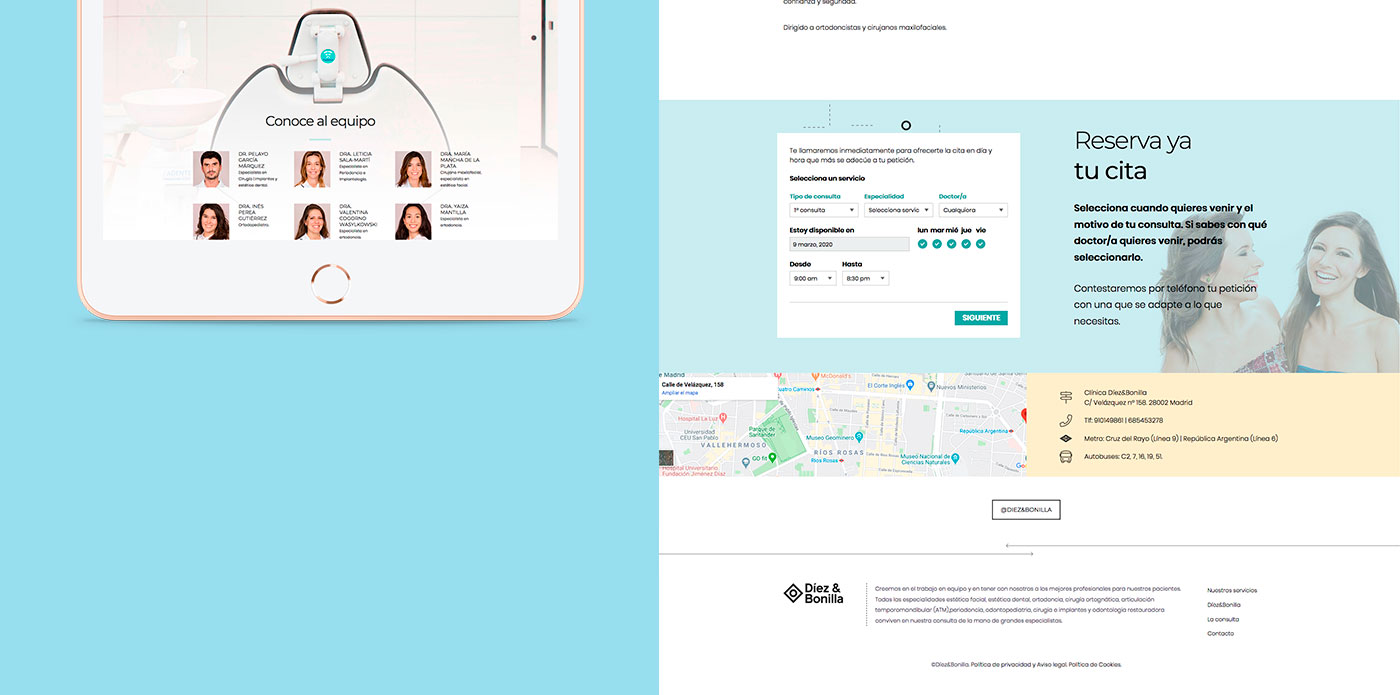Viewport: 1400px width, 695px height.
Task: Open Díez&Bonilla in footer menu
Action: point(1224,605)
